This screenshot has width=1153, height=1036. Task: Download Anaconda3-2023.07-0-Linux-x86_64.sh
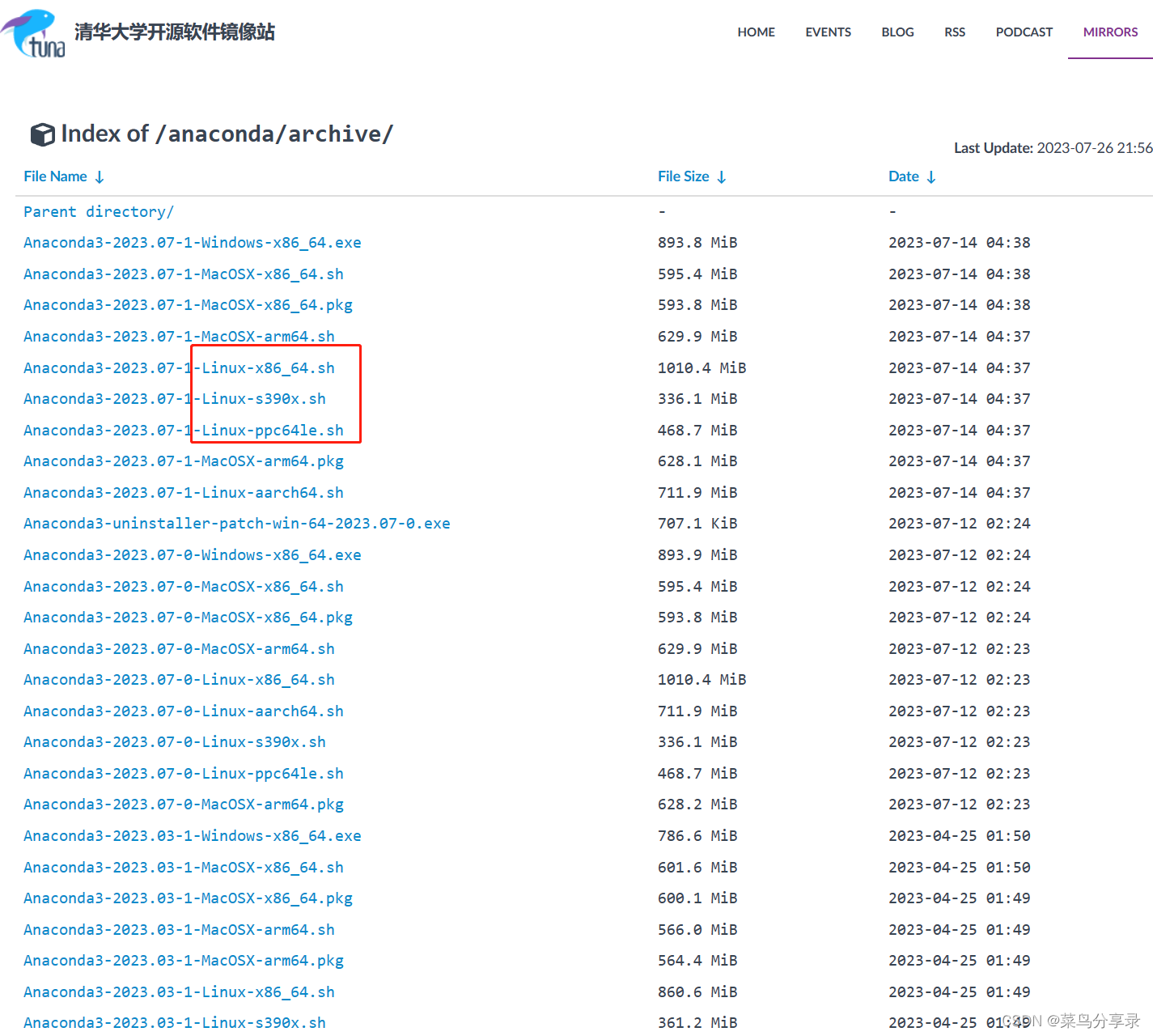tap(179, 680)
